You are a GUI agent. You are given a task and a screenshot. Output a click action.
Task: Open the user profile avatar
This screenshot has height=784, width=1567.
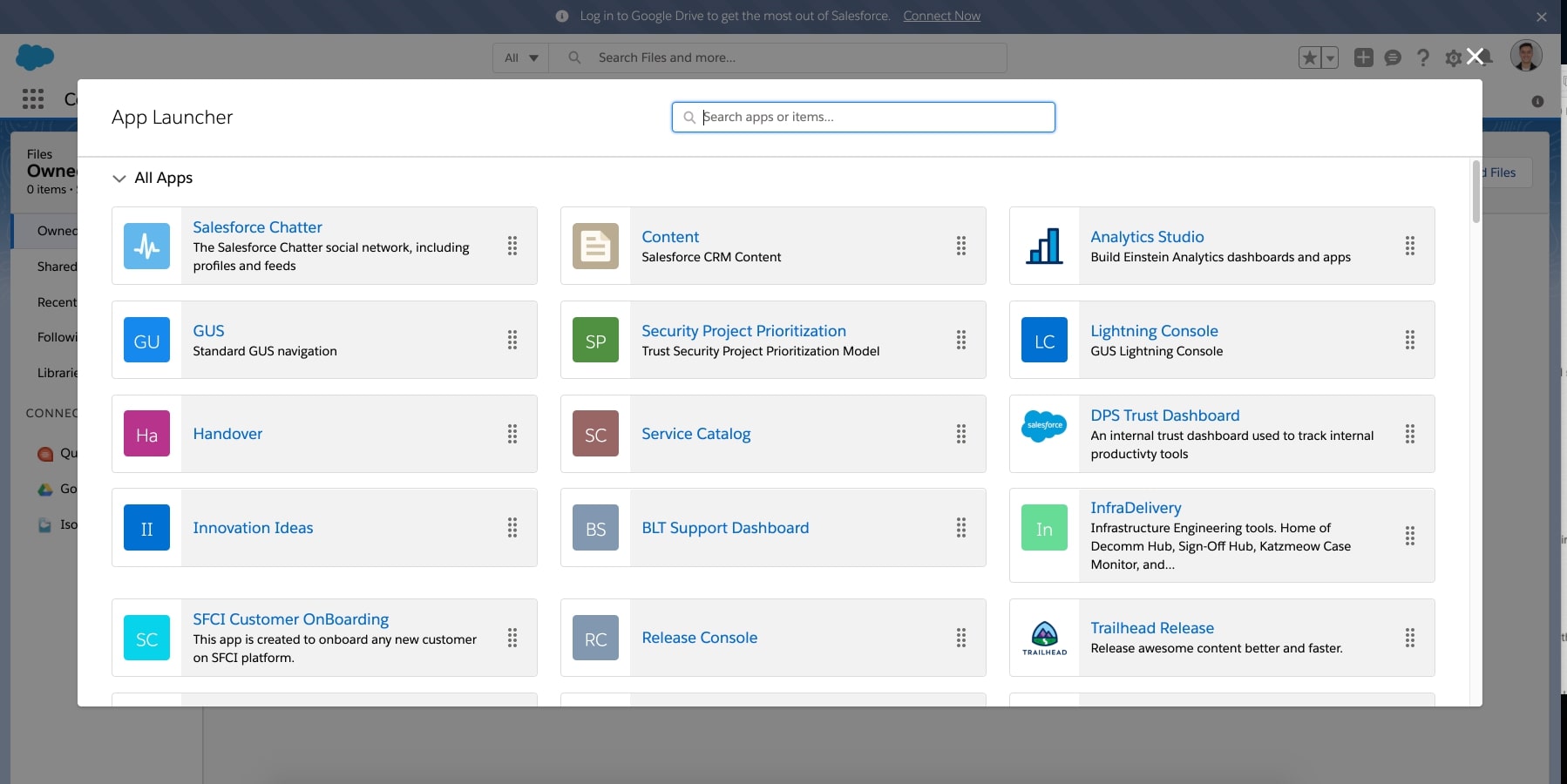pos(1526,56)
